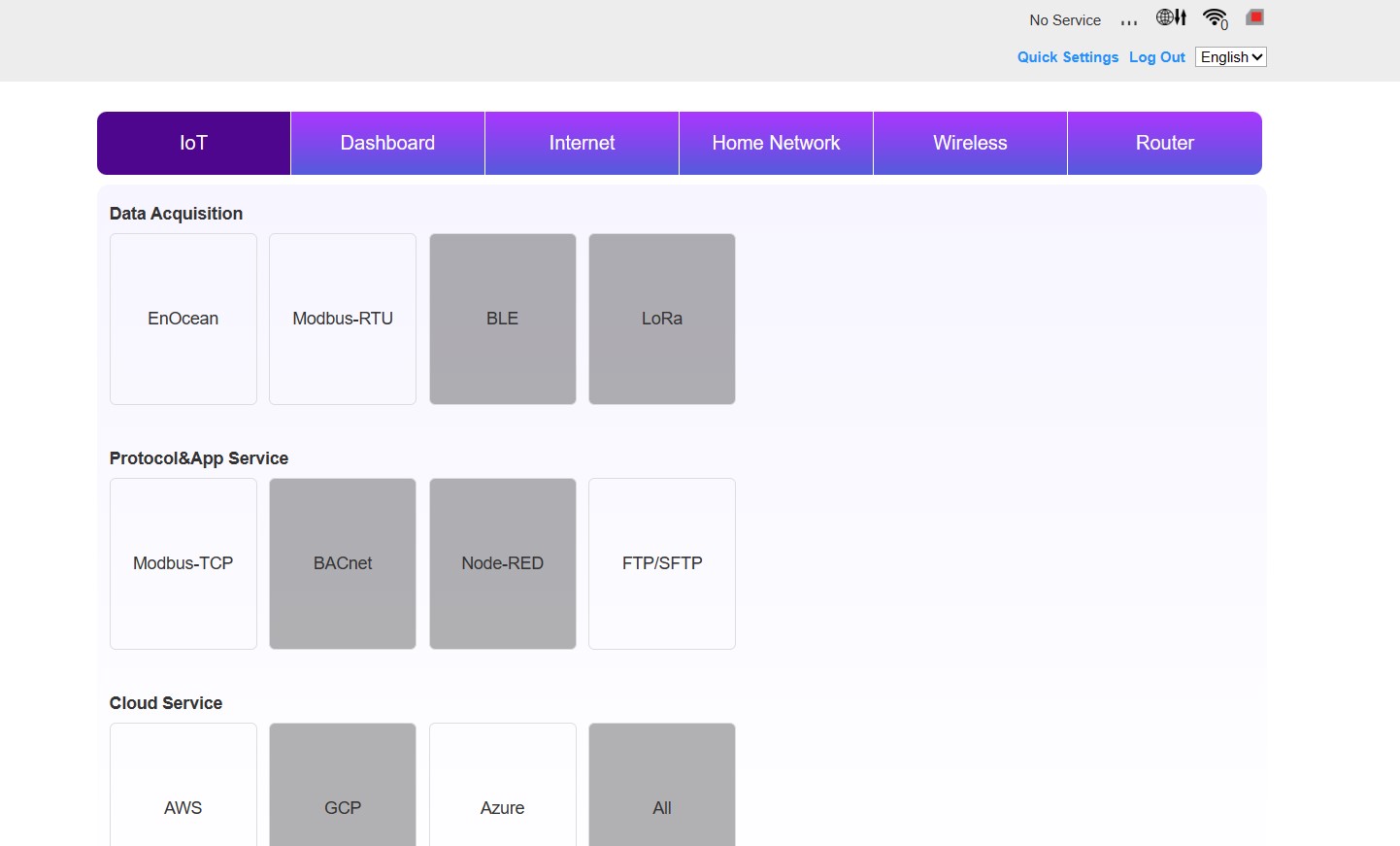The width and height of the screenshot is (1400, 846).
Task: Click the signal strength dots indicator
Action: (1128, 21)
